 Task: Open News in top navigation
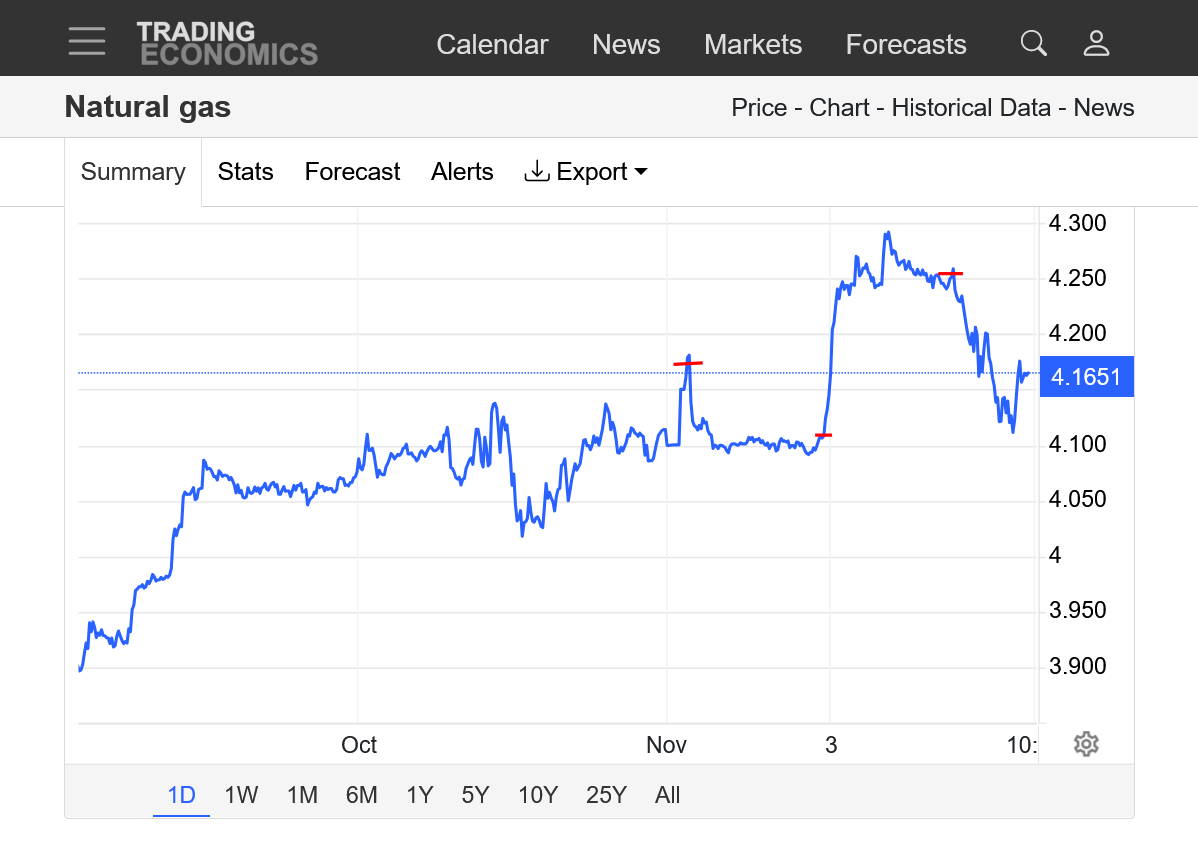point(626,45)
